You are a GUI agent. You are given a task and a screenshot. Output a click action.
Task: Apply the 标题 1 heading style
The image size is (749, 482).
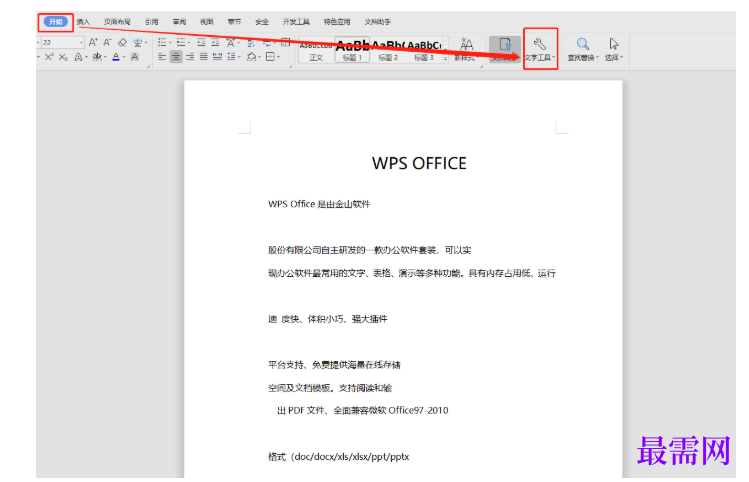(x=352, y=50)
